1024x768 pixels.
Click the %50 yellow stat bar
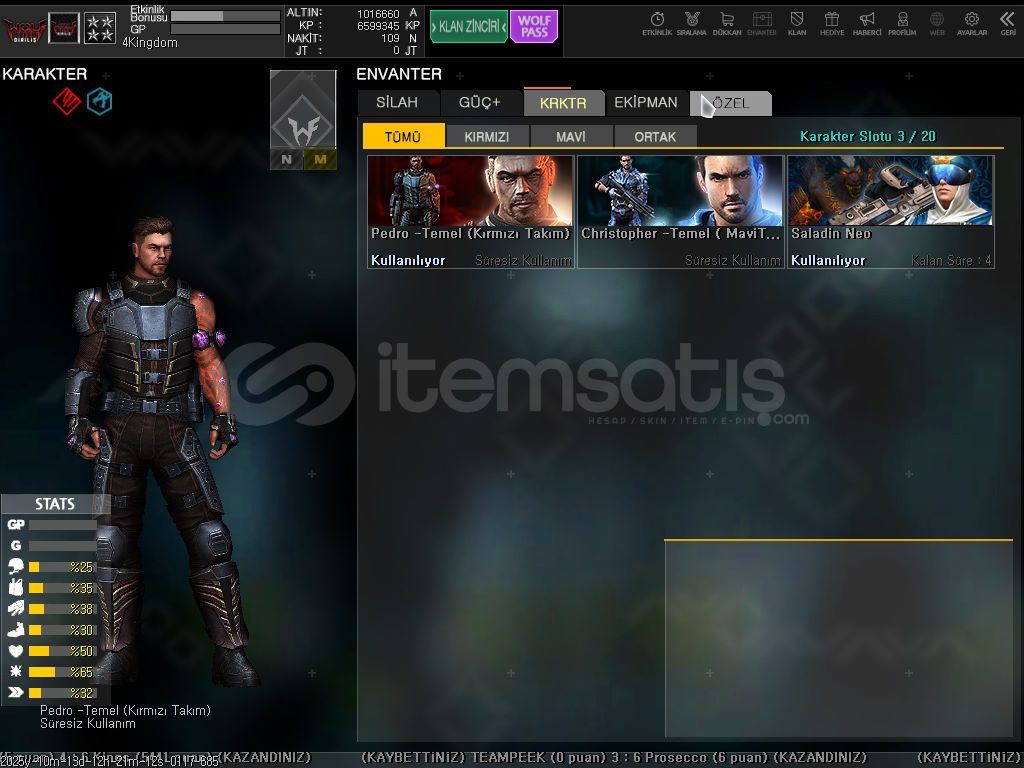(x=62, y=650)
